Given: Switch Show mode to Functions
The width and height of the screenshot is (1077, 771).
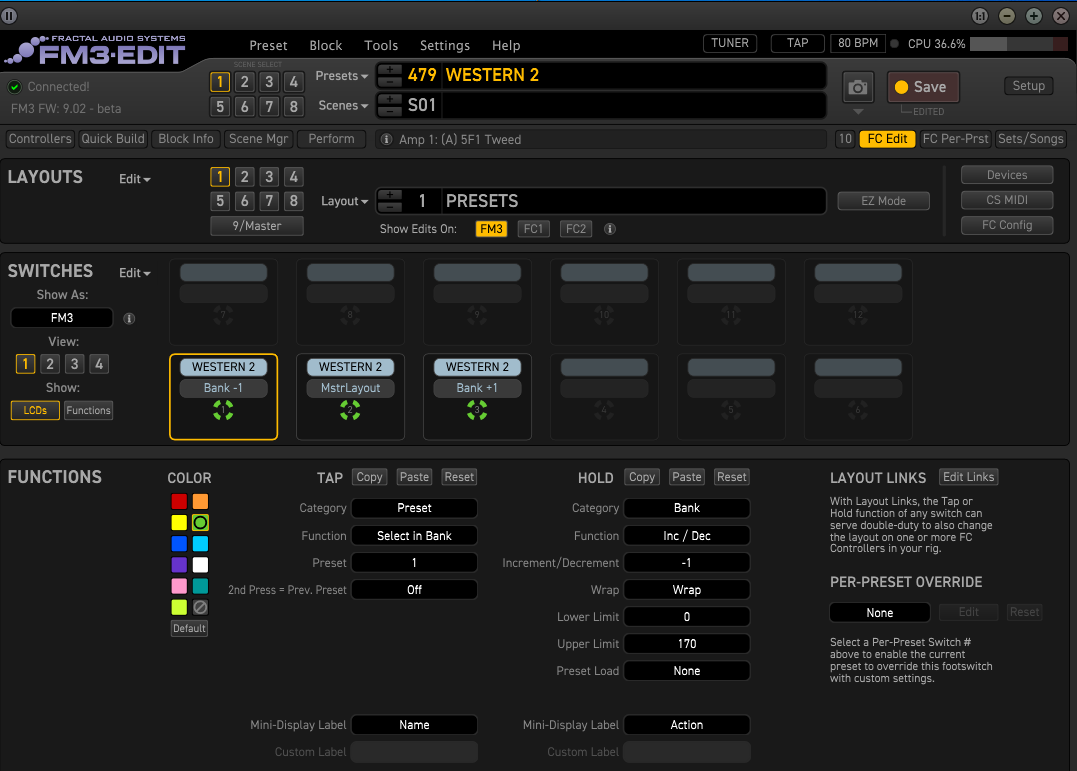Looking at the screenshot, I should point(88,410).
